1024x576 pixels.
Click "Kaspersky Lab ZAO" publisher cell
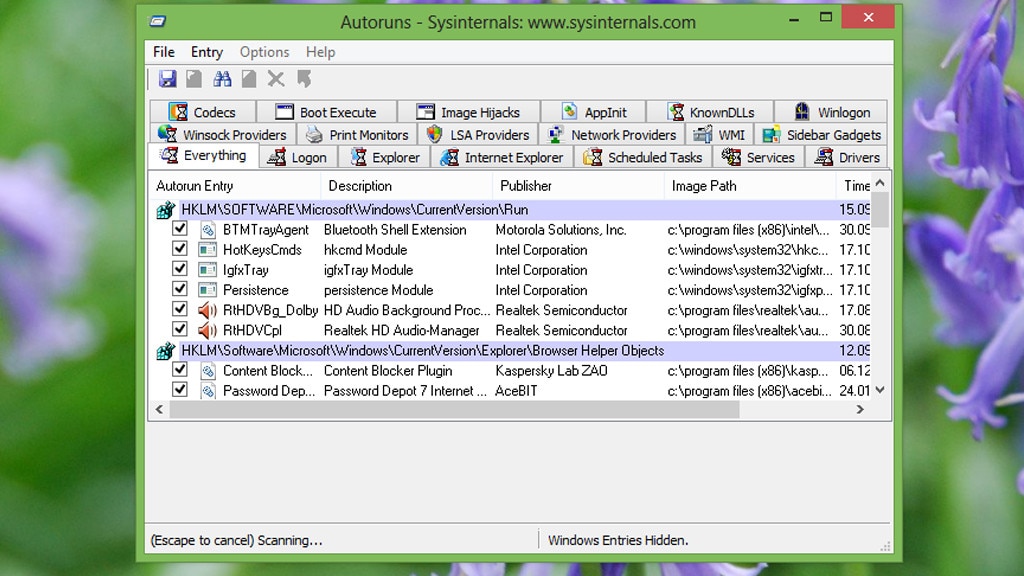[551, 371]
